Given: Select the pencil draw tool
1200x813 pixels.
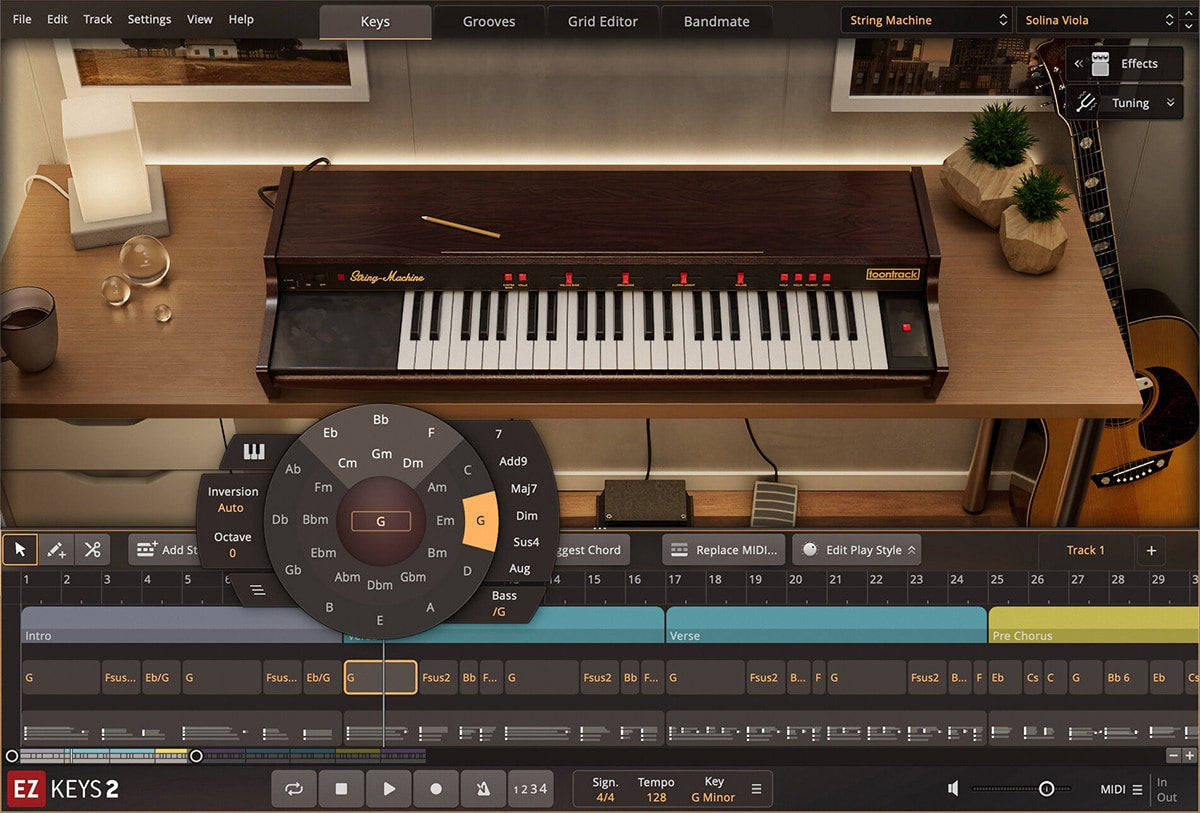Looking at the screenshot, I should [x=56, y=549].
